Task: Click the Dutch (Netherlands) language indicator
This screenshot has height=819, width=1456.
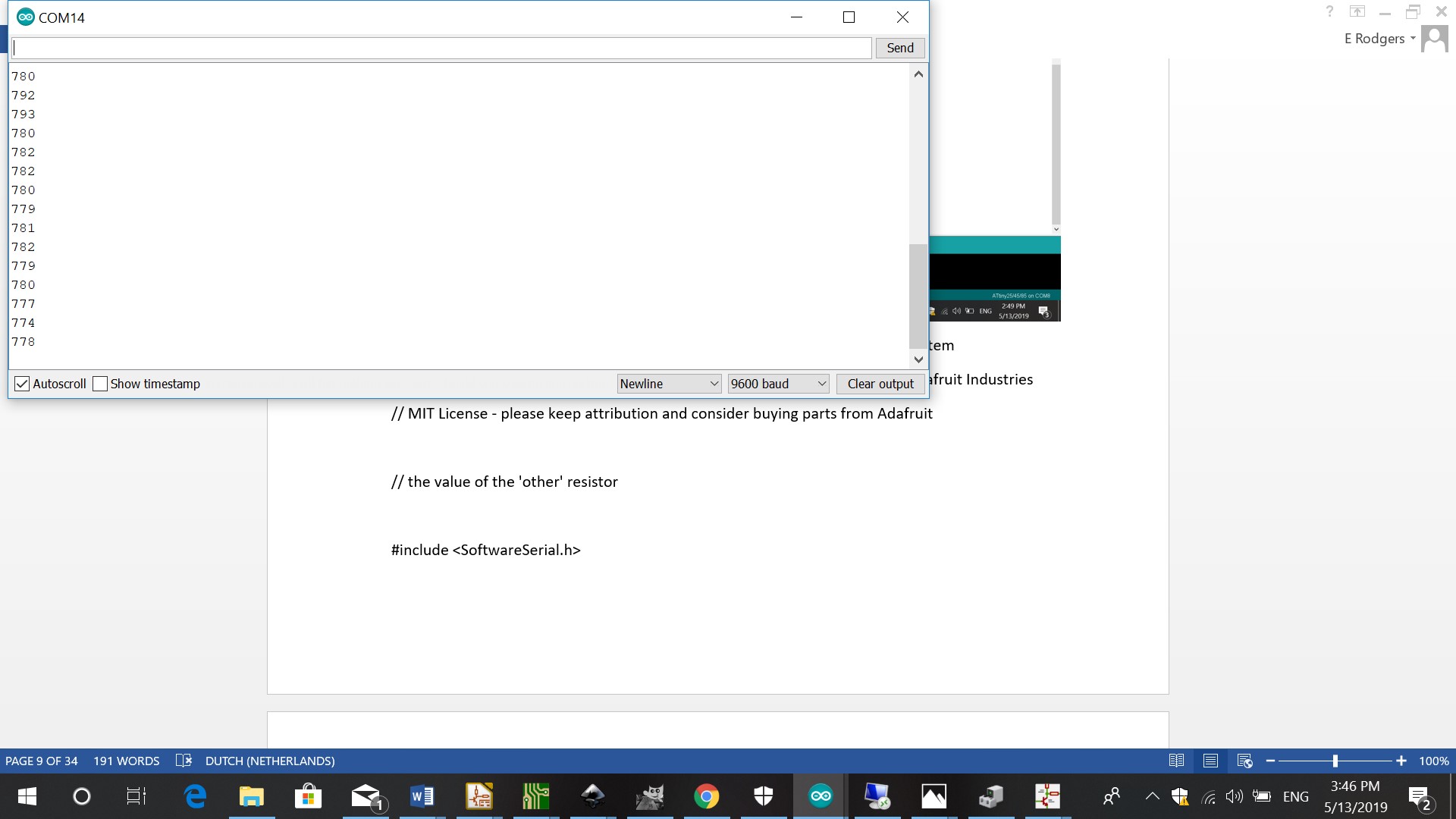Action: [270, 761]
